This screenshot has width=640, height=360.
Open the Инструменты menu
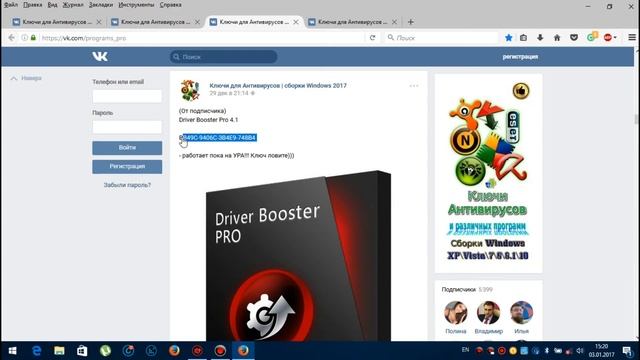136,5
